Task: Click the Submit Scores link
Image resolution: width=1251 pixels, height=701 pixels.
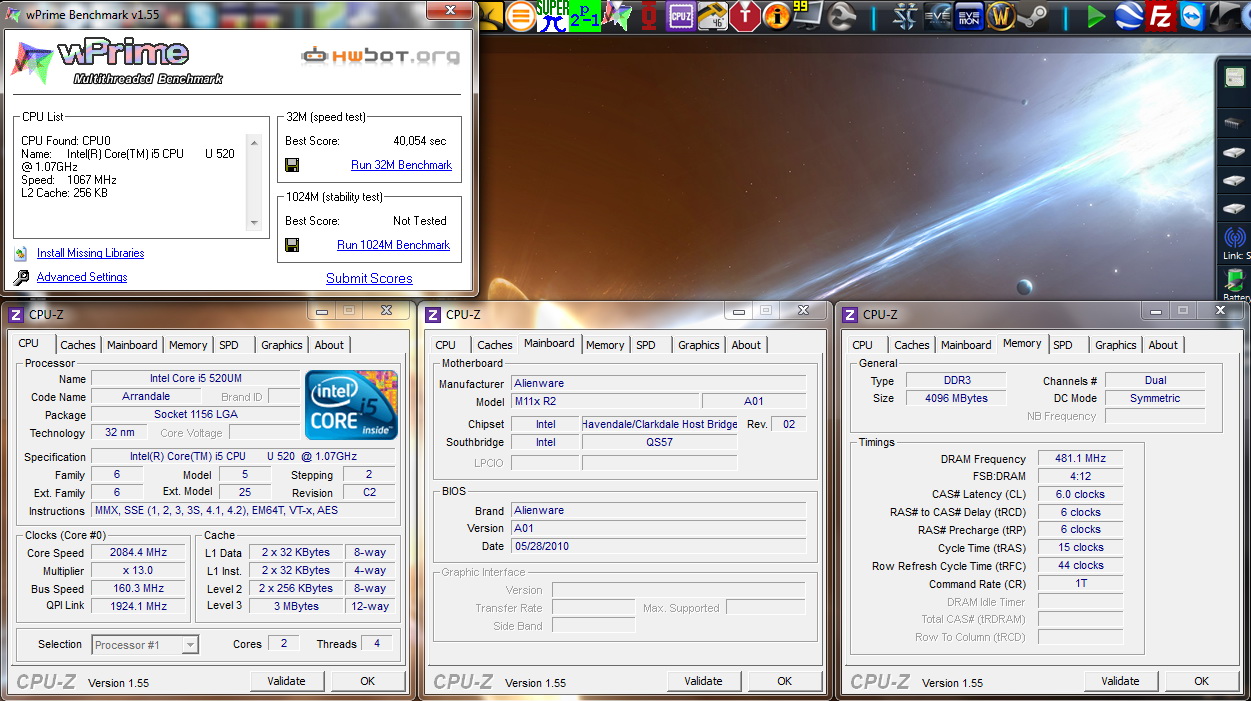Action: 369,278
